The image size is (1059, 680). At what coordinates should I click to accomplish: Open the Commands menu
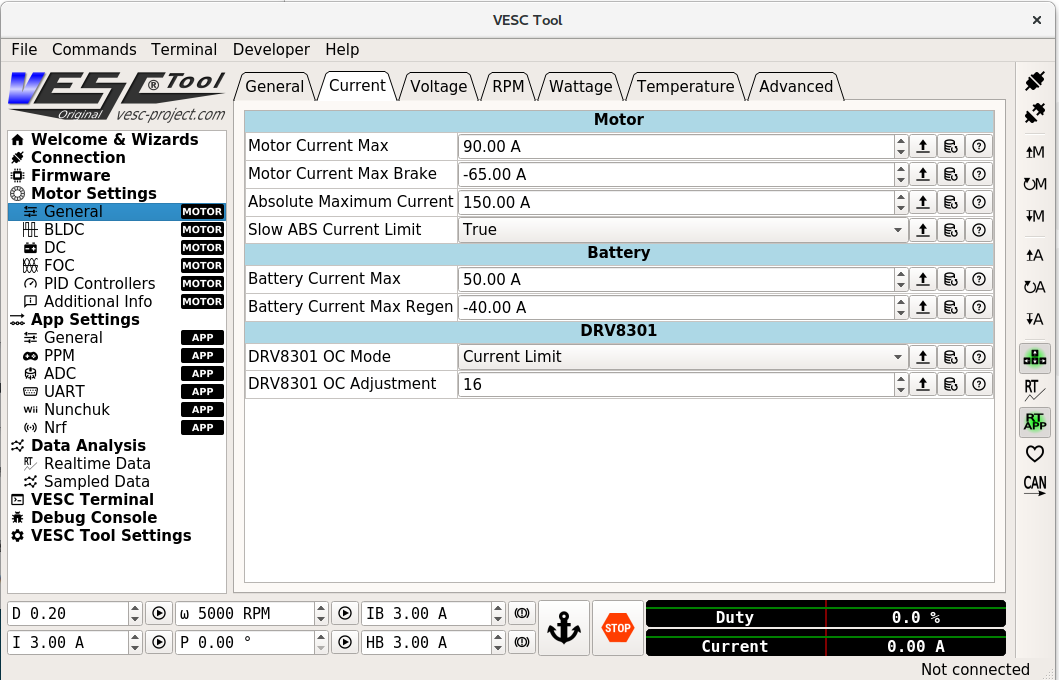94,49
